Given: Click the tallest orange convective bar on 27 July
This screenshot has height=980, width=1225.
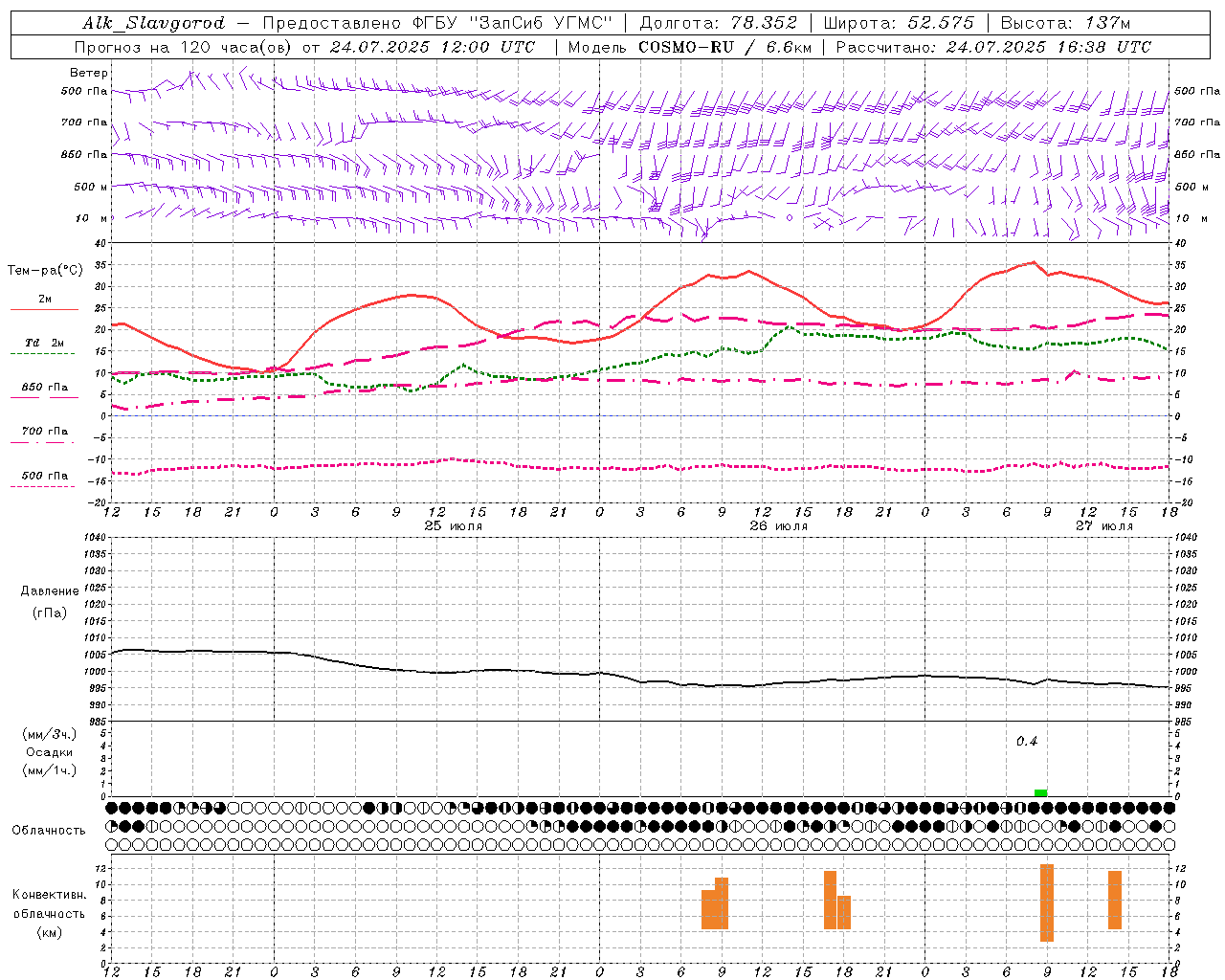Looking at the screenshot, I should pos(1047,902).
